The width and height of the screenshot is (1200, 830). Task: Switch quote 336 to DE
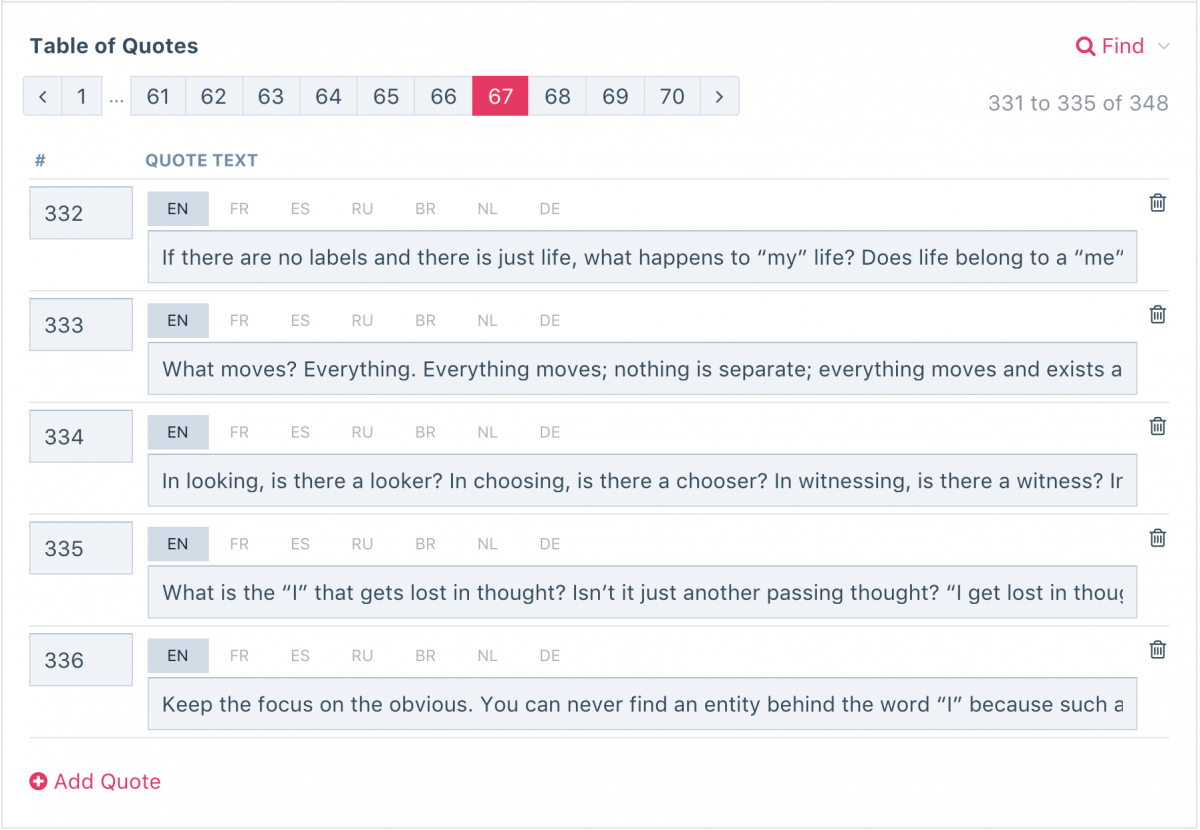549,656
